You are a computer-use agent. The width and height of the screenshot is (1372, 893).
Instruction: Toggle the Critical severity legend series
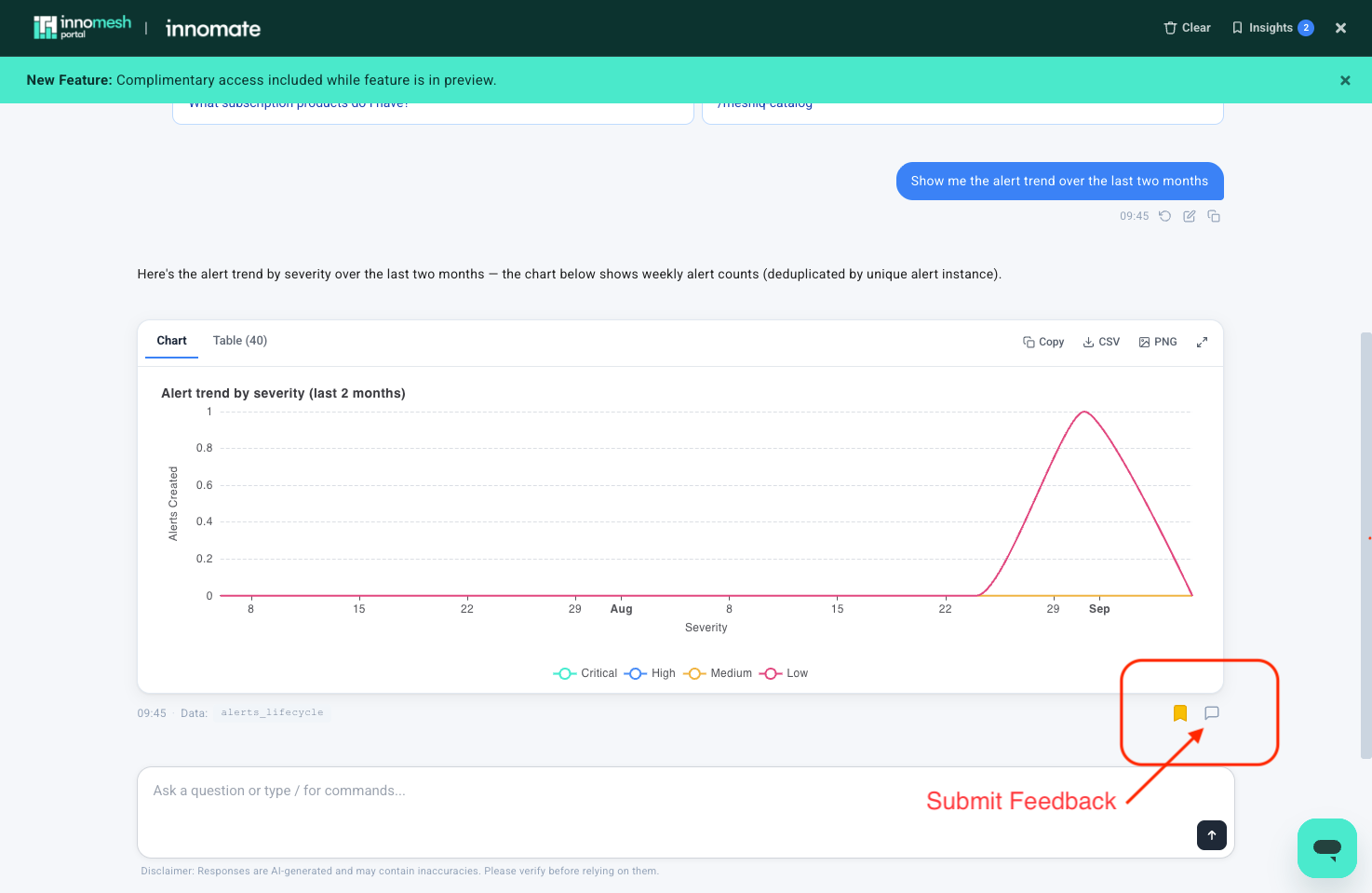coord(585,673)
